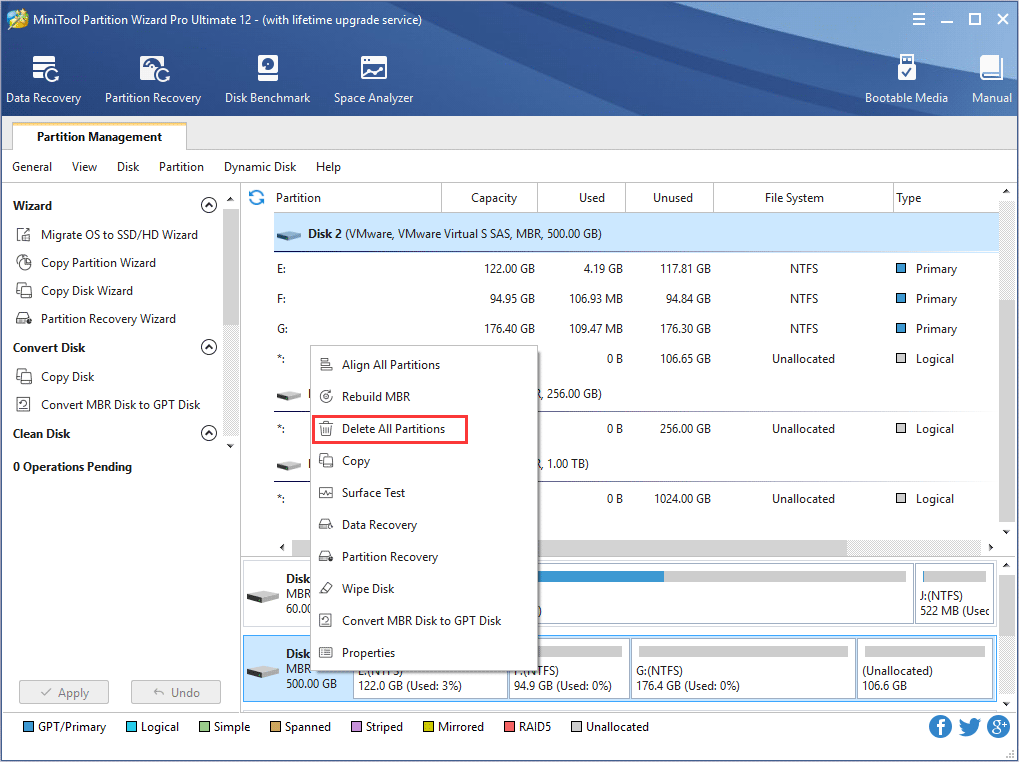The height and width of the screenshot is (762, 1019).
Task: Click the Facebook share icon
Action: coord(939,726)
